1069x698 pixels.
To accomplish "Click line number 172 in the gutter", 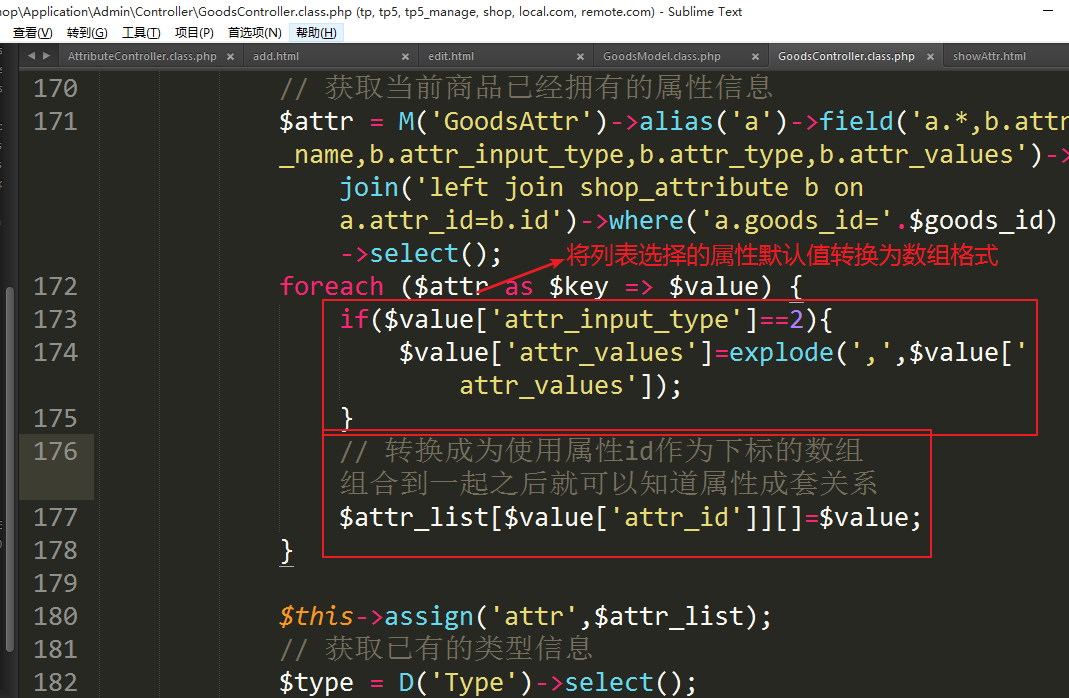I will pyautogui.click(x=55, y=286).
